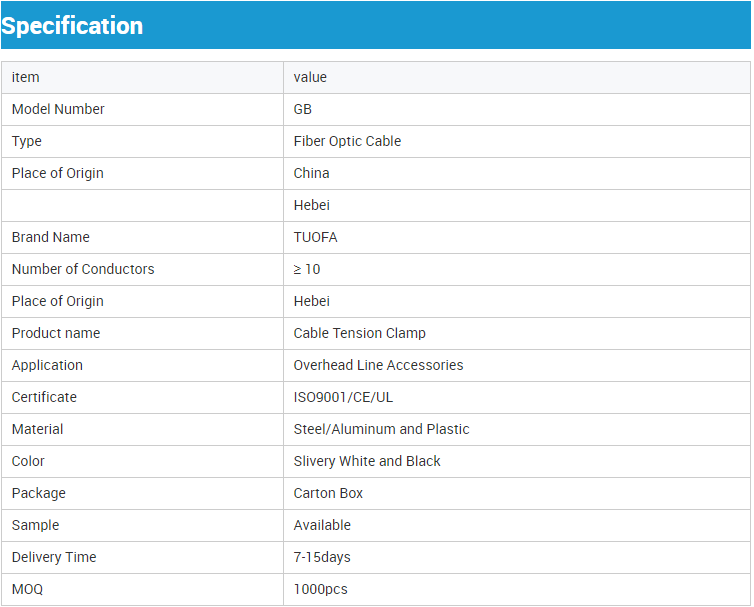Click the "Application" row label
This screenshot has width=754, height=607.
point(48,366)
